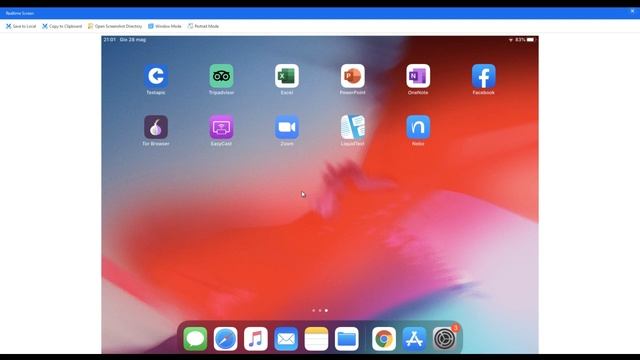This screenshot has height=360, width=640.
Task: Go to first home screen page dot
Action: point(313,311)
